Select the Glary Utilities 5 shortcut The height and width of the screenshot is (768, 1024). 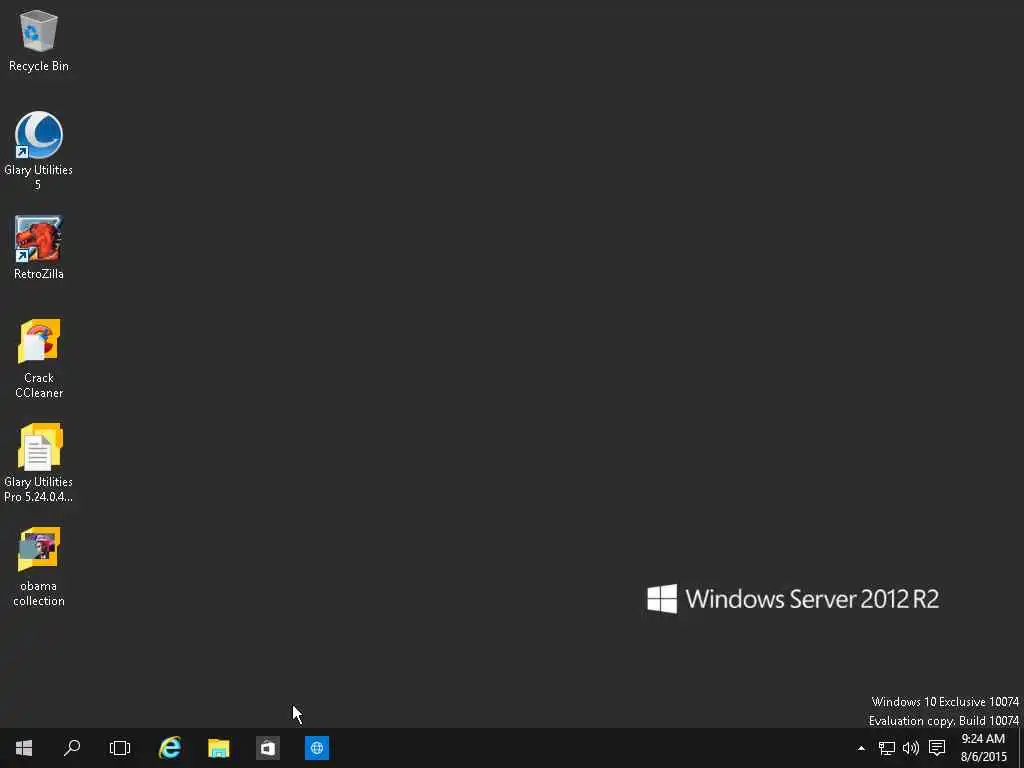pos(39,151)
